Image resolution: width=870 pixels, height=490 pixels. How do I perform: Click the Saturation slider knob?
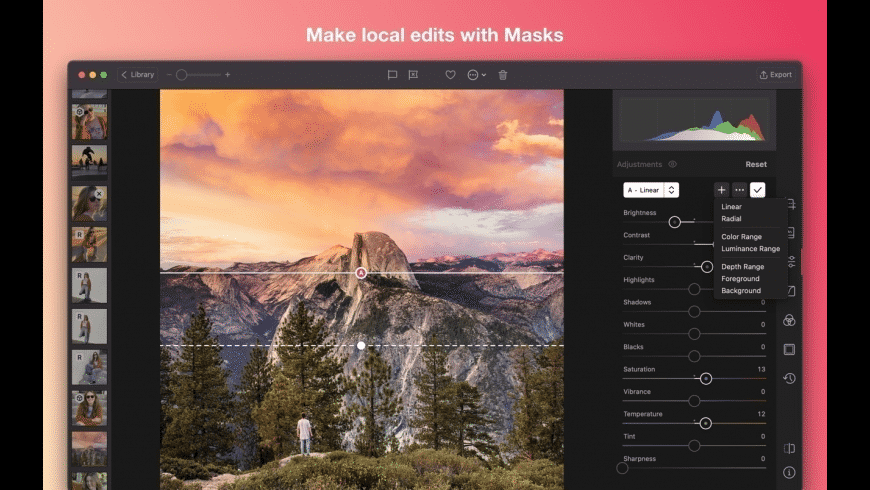click(706, 378)
